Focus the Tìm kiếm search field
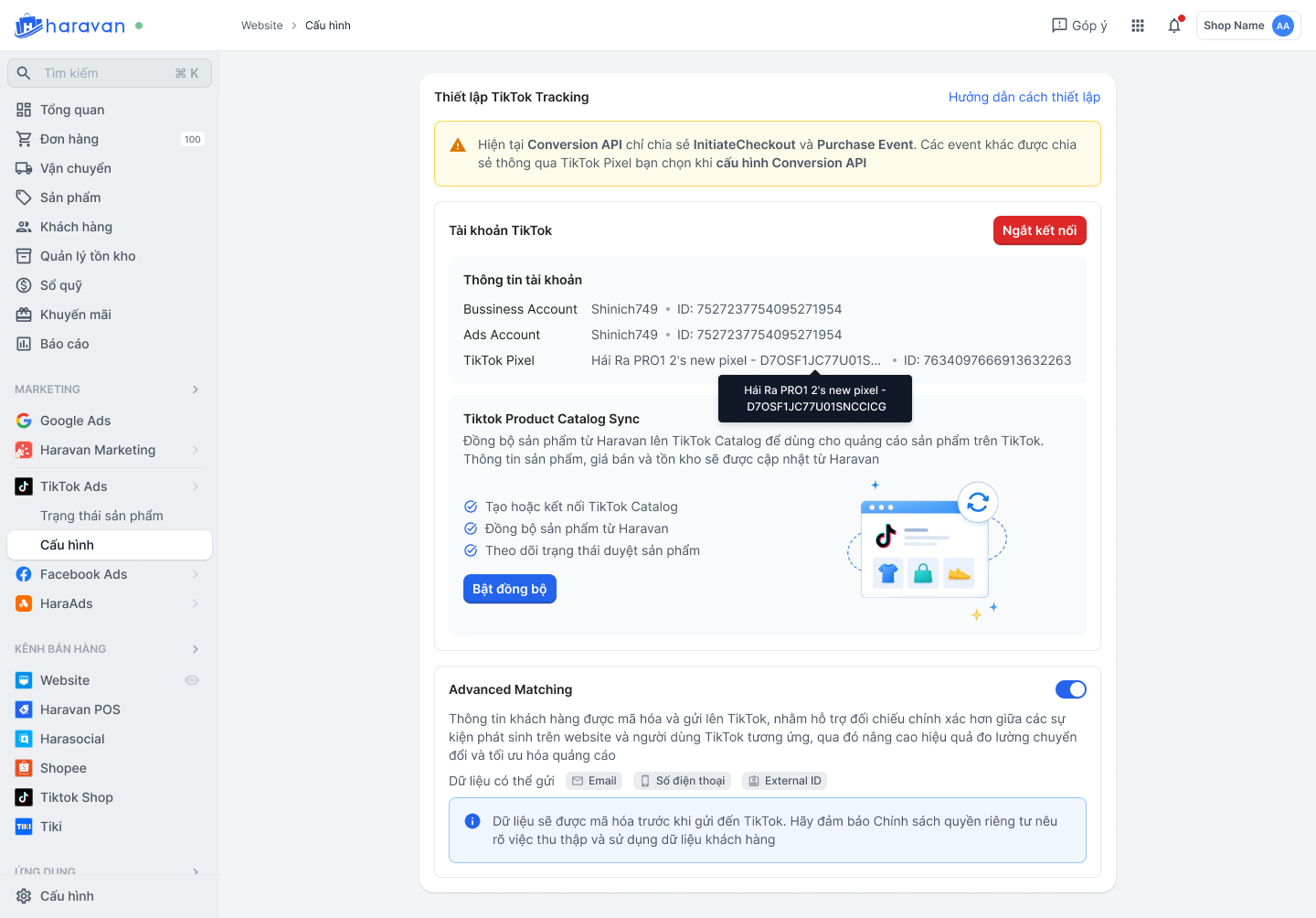 pos(110,73)
